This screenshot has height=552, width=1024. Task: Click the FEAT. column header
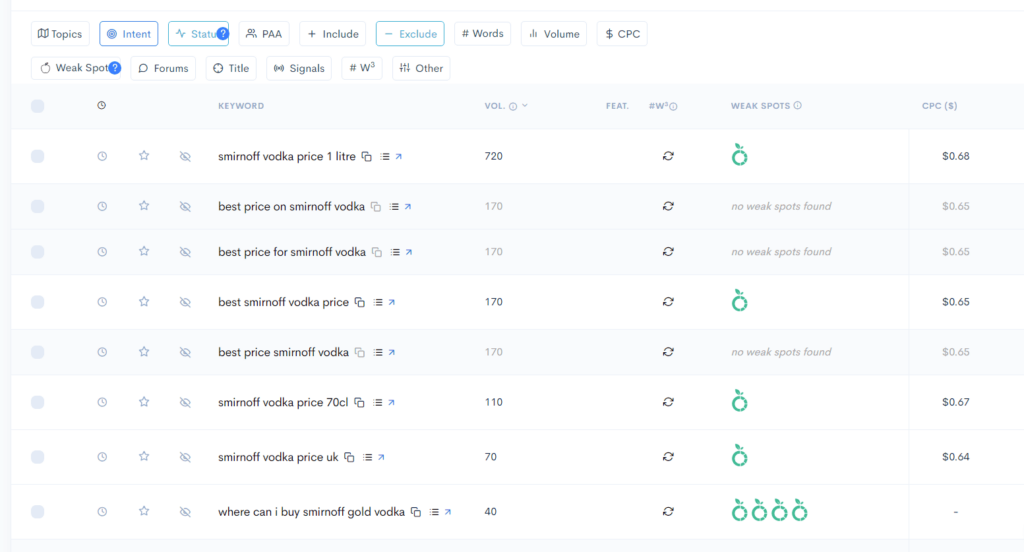pos(617,106)
